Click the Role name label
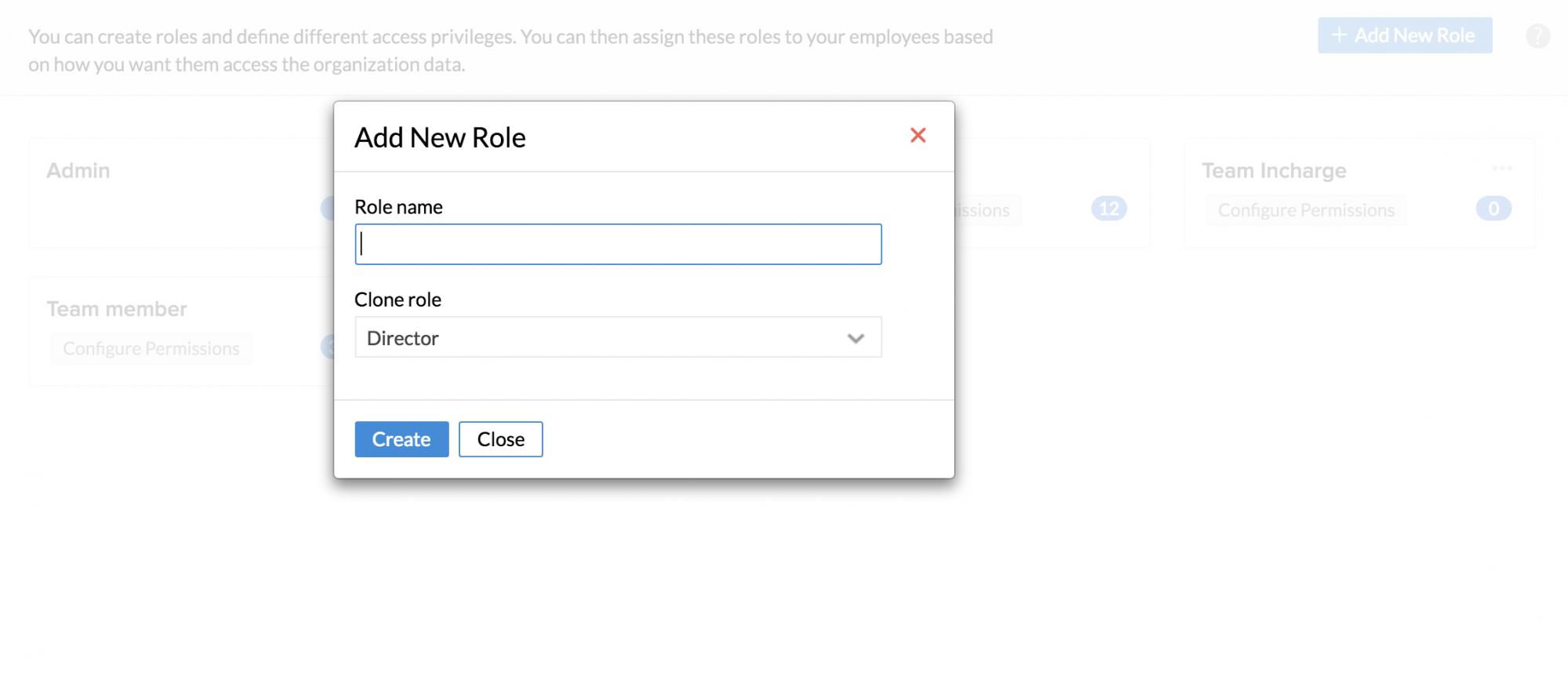 tap(398, 207)
